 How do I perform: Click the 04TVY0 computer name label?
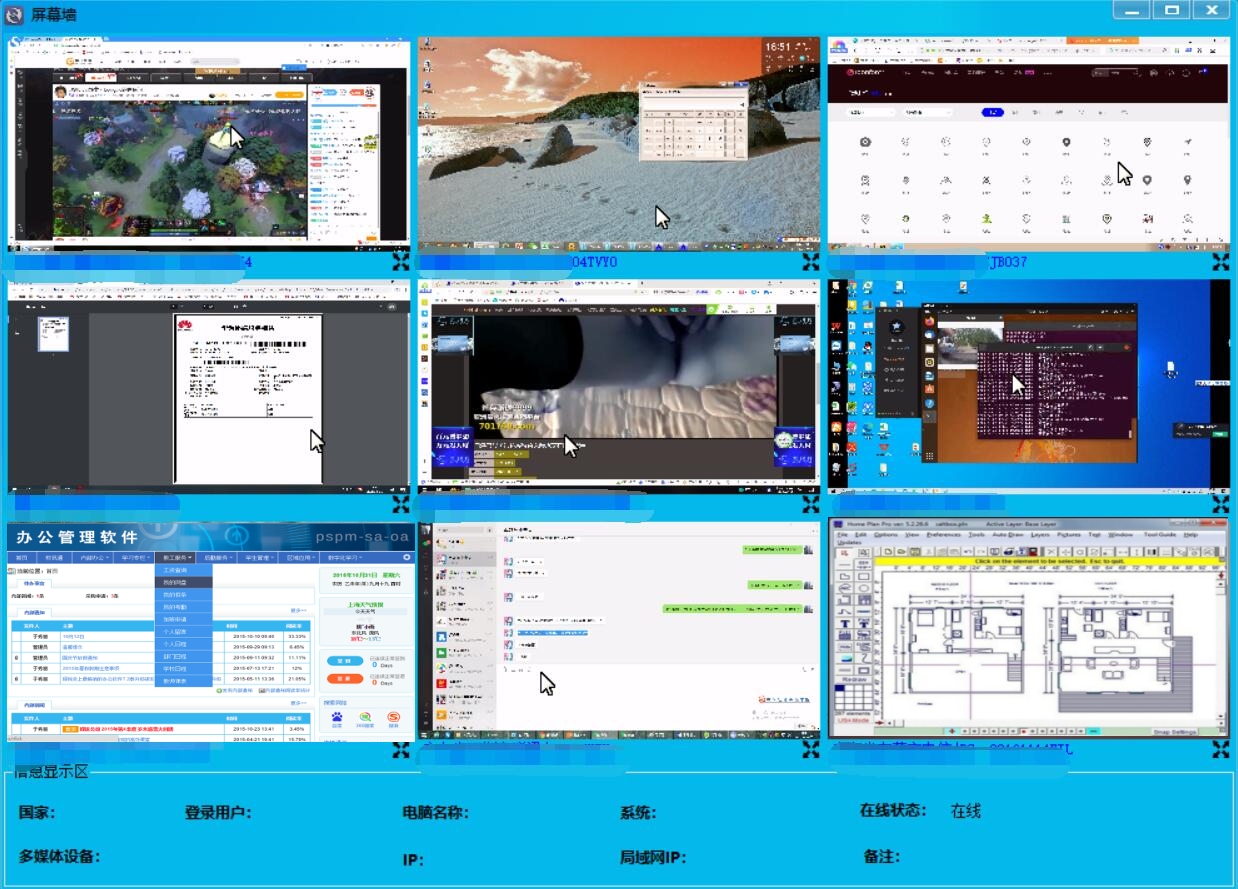tap(594, 263)
